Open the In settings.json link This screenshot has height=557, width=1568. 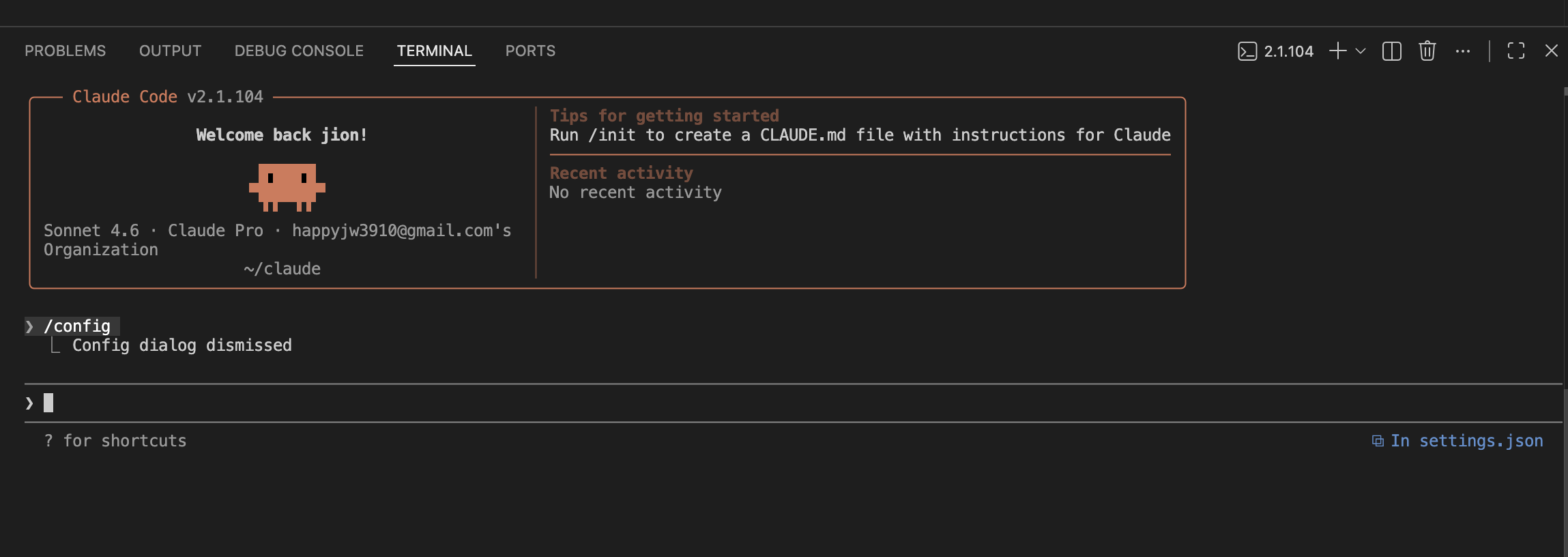click(1466, 441)
